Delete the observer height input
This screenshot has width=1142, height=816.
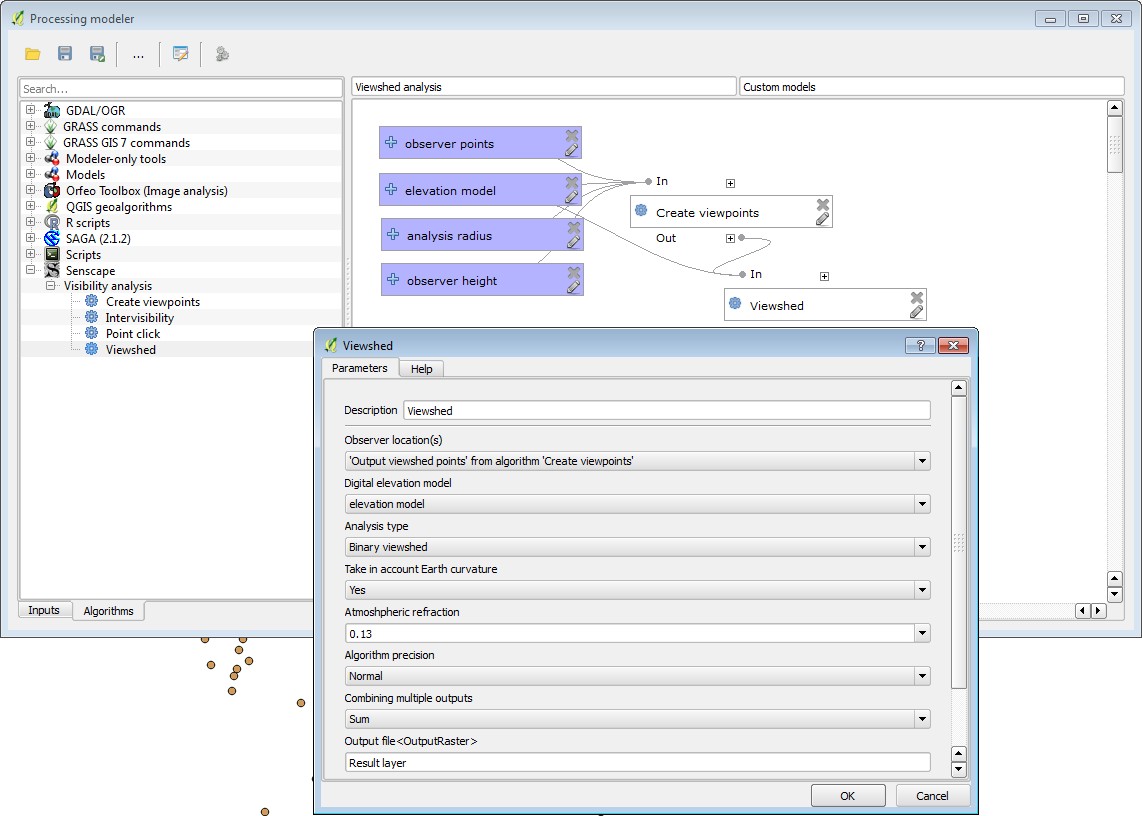[x=574, y=272]
